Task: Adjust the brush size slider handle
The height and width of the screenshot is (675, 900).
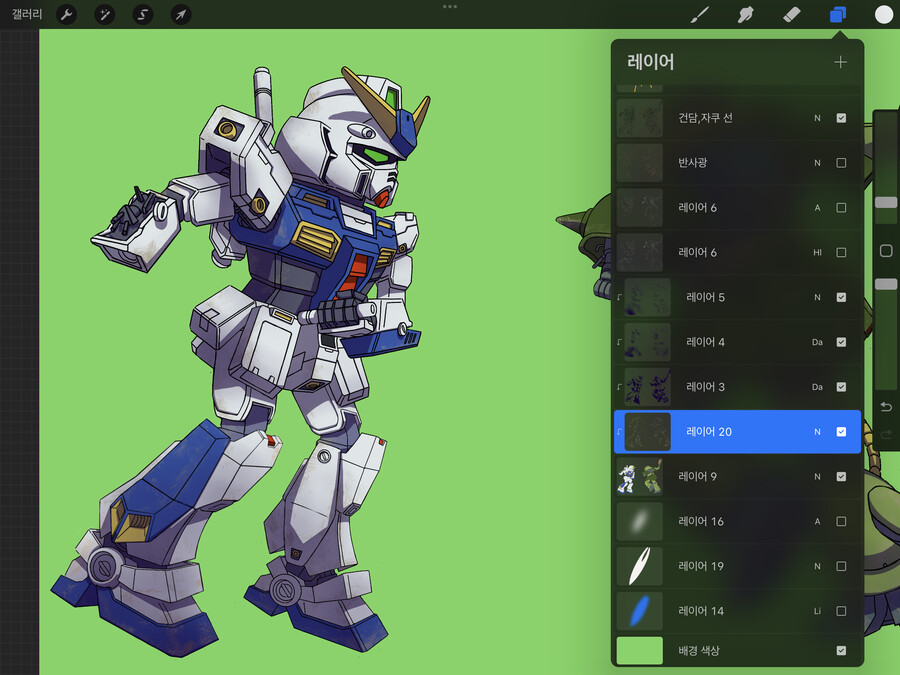Action: tap(886, 203)
